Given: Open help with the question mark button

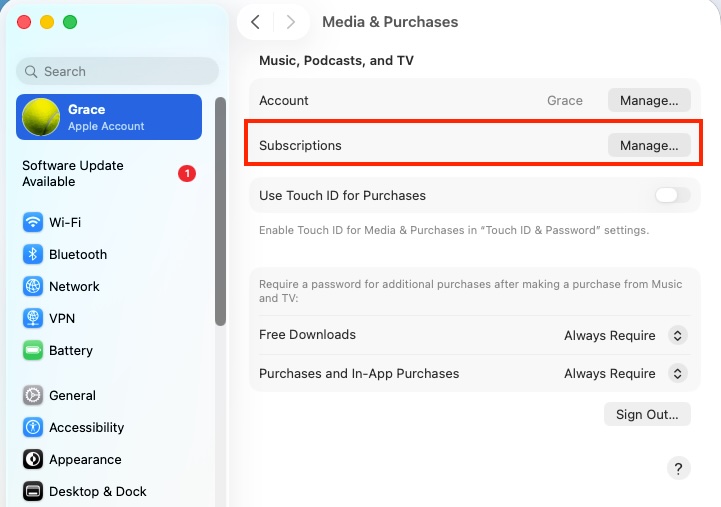Looking at the screenshot, I should click(678, 468).
